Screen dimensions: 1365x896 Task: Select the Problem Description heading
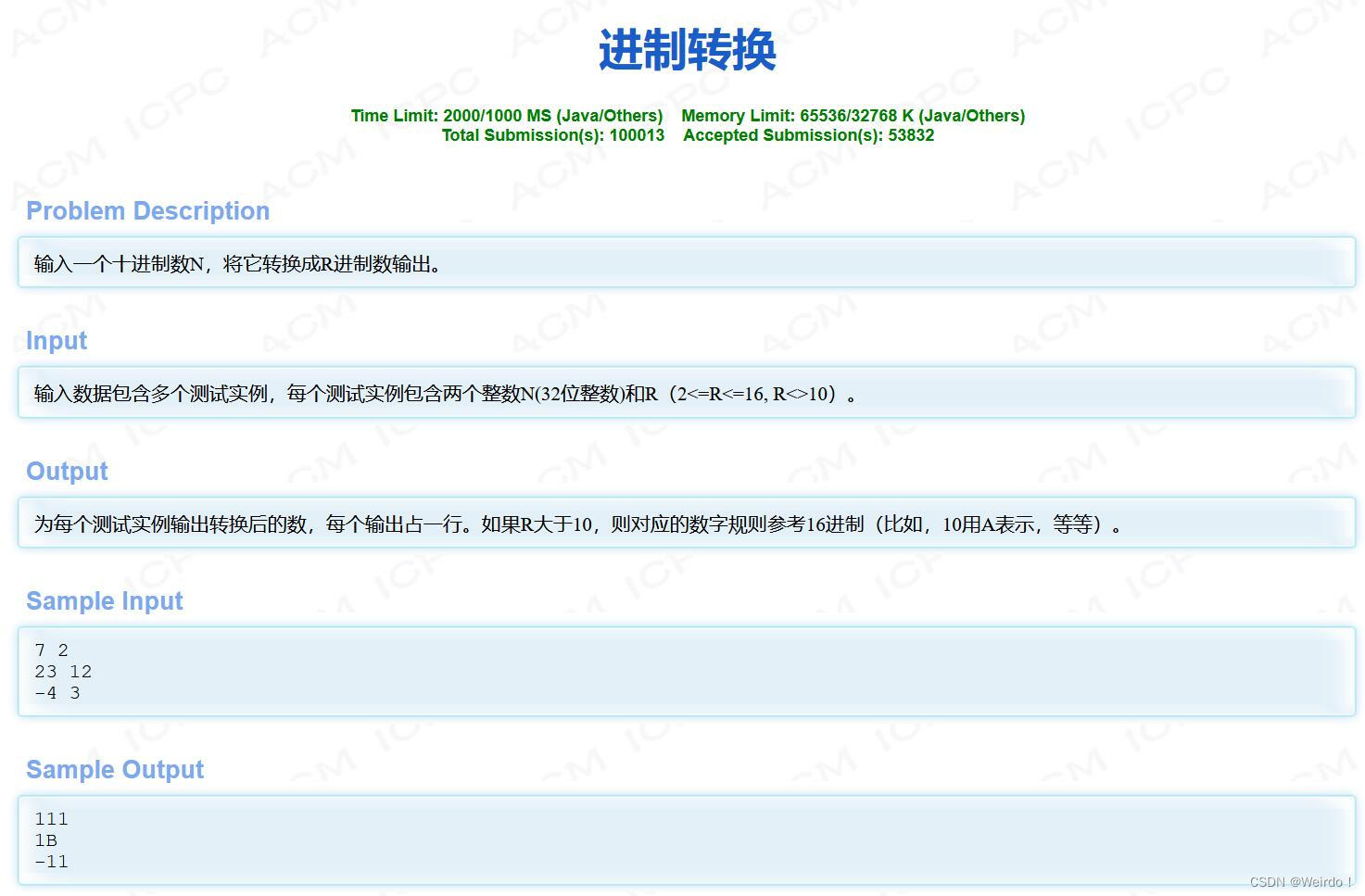click(146, 211)
